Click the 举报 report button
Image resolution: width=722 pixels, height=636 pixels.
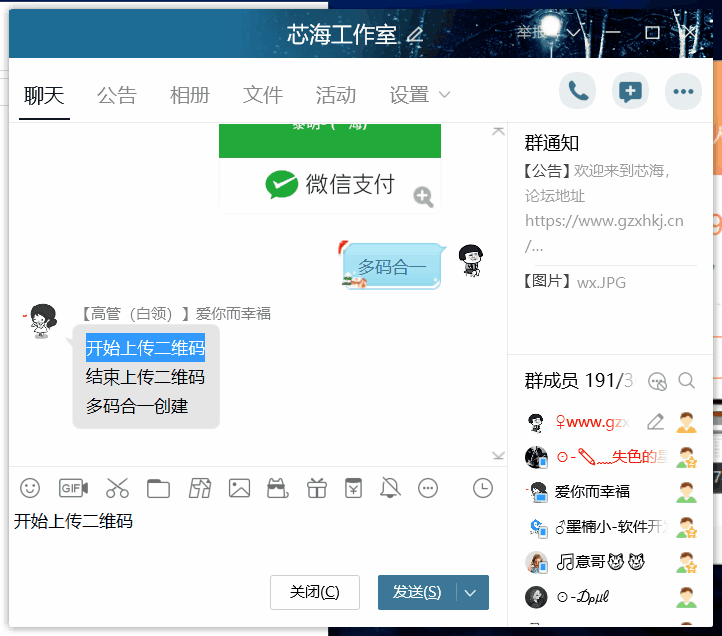(530, 32)
